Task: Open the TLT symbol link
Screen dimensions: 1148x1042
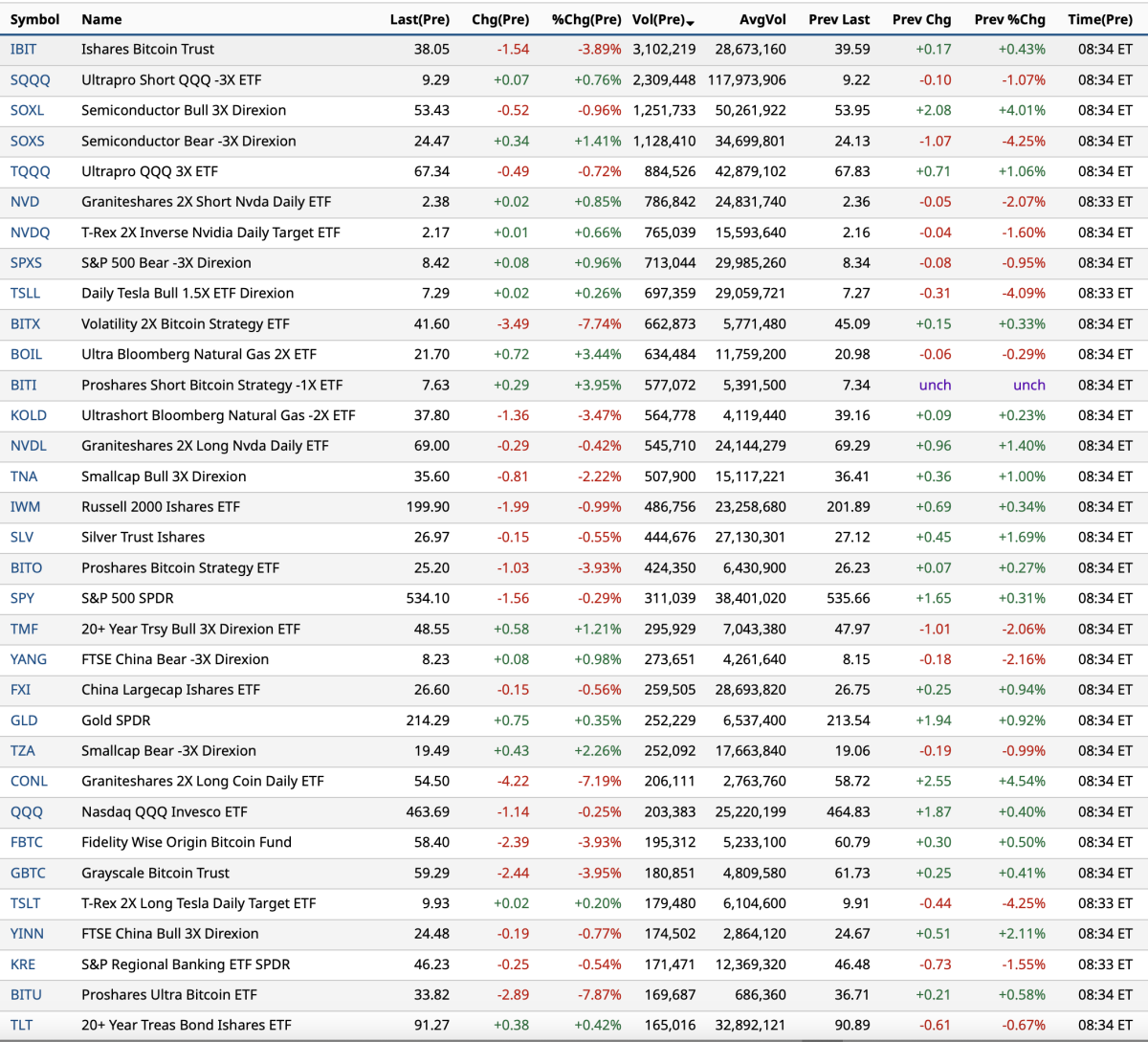Action: click(x=21, y=1025)
